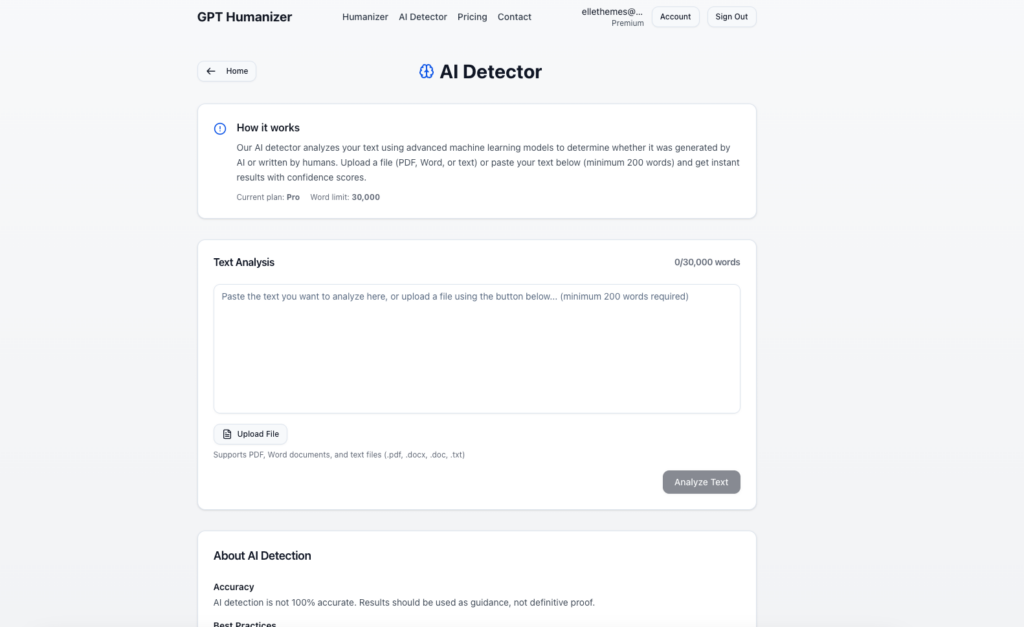The image size is (1024, 627).
Task: Click inside the text analysis paste area
Action: pyautogui.click(x=476, y=347)
